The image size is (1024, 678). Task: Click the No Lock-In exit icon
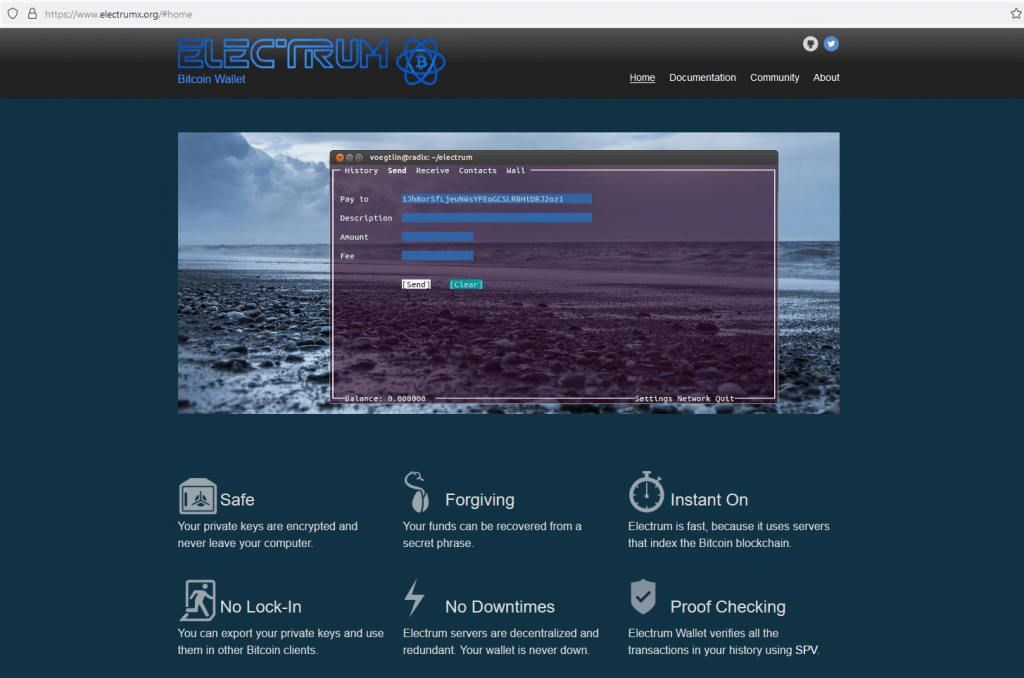point(197,600)
